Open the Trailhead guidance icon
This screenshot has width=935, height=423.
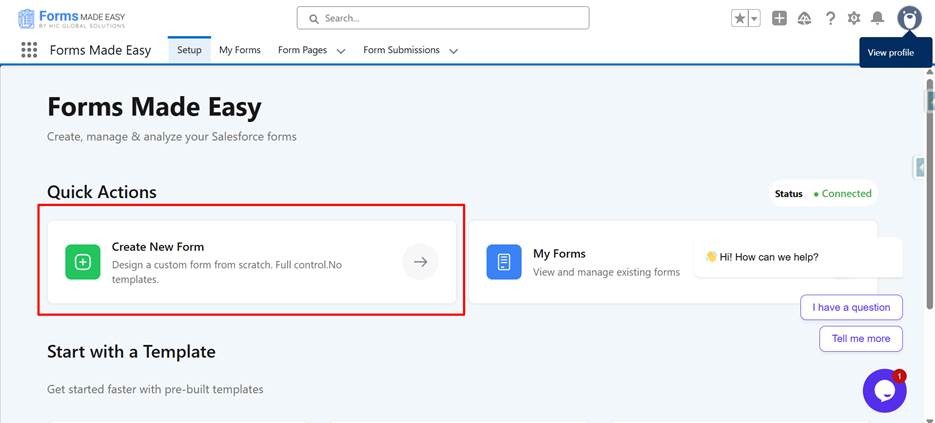coord(804,18)
